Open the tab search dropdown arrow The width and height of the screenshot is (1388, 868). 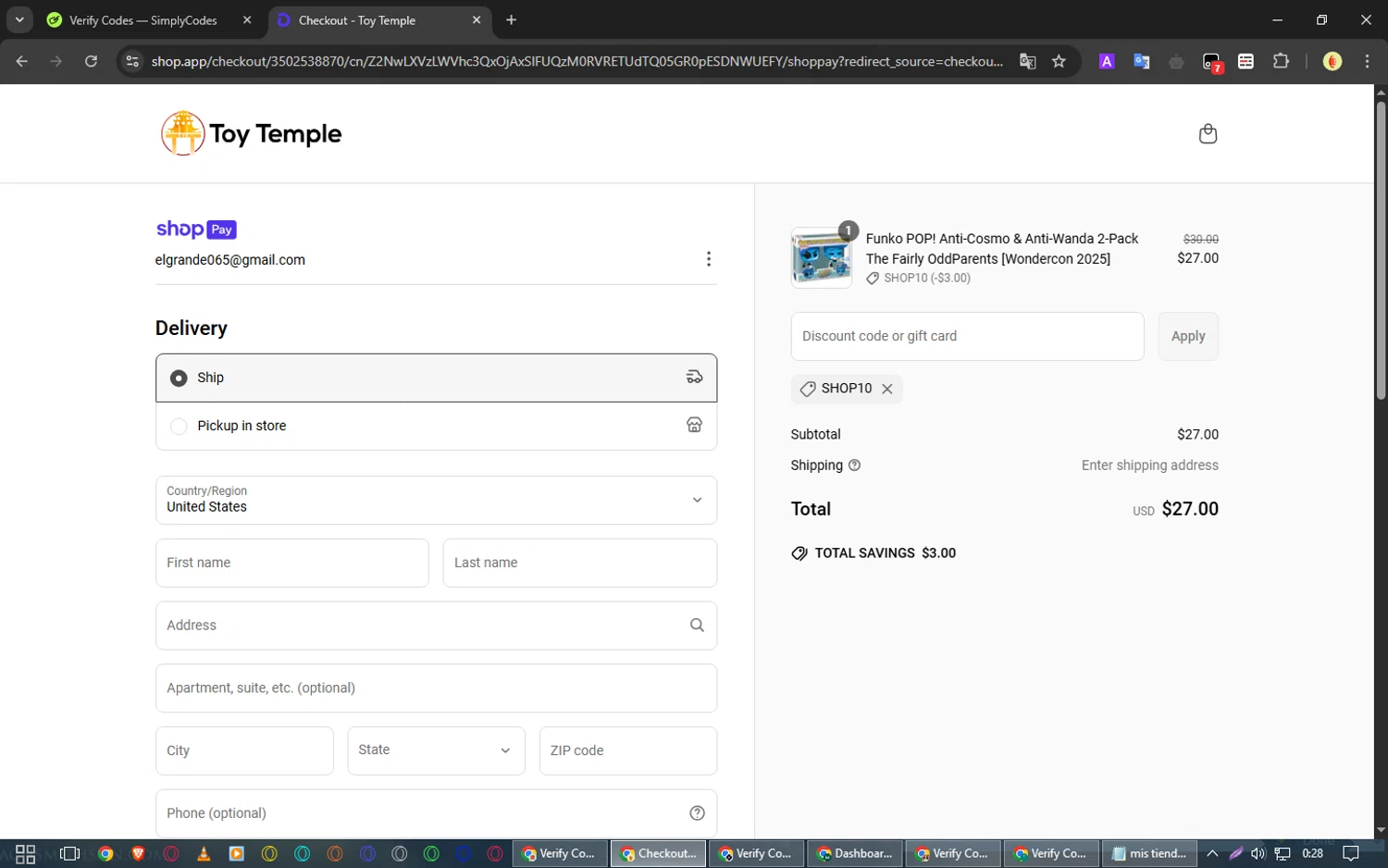point(19,20)
